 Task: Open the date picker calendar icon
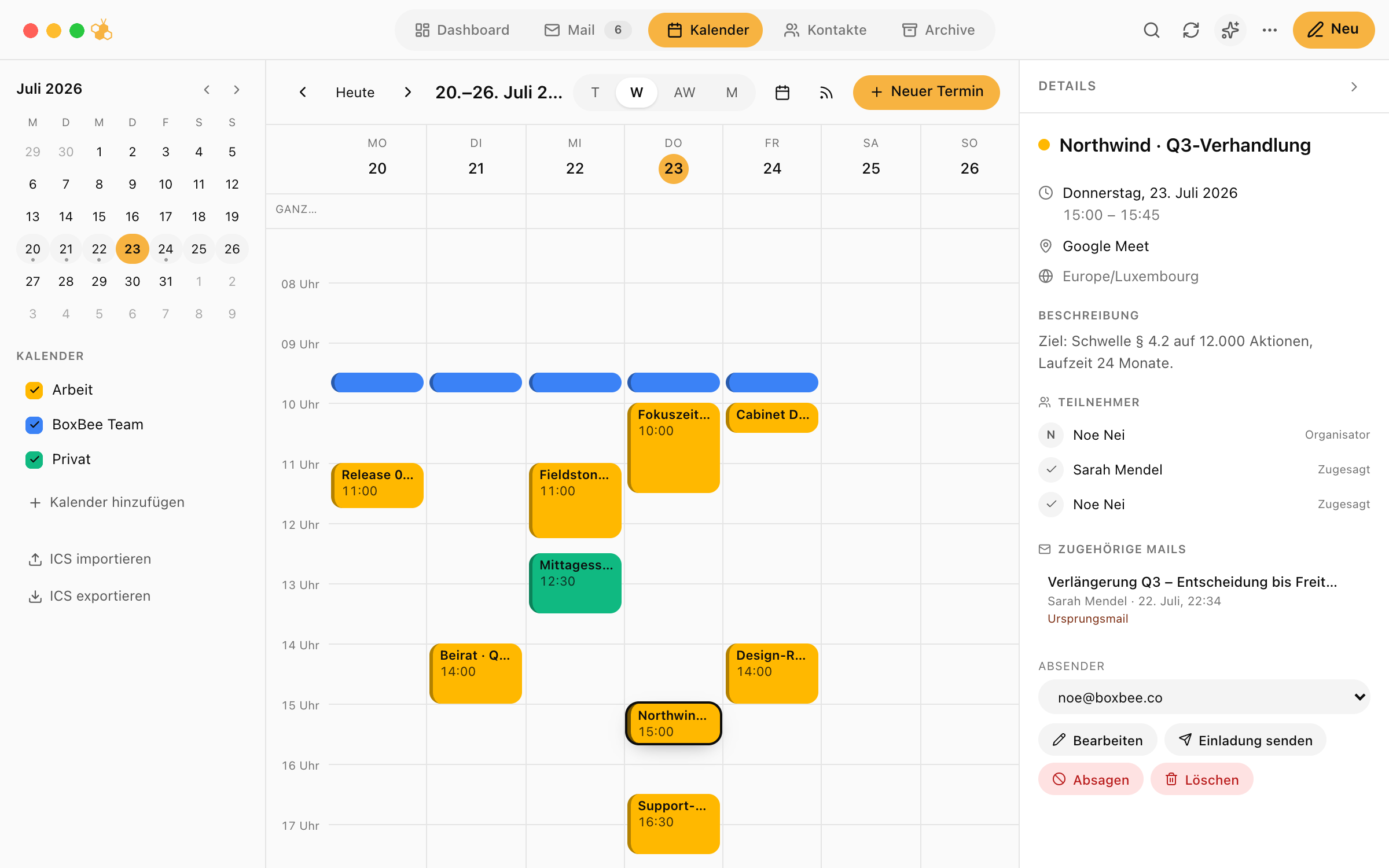(782, 93)
